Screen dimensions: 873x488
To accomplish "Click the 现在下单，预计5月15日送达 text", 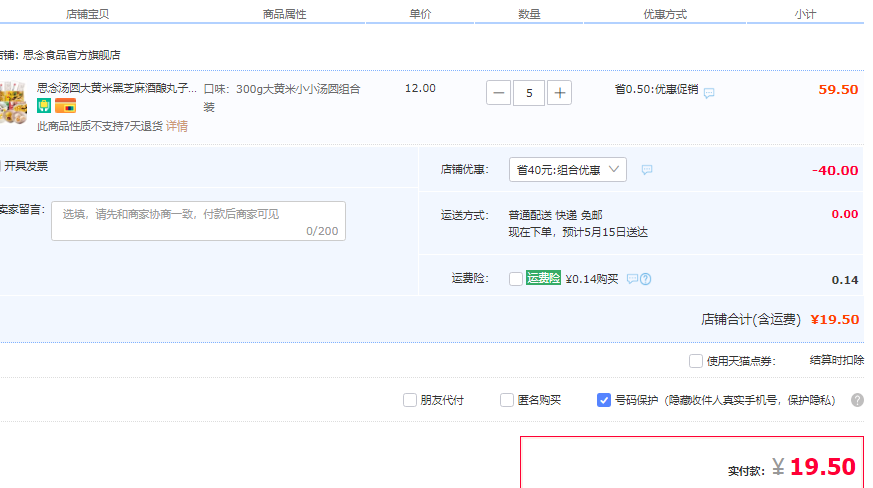I will tap(578, 232).
